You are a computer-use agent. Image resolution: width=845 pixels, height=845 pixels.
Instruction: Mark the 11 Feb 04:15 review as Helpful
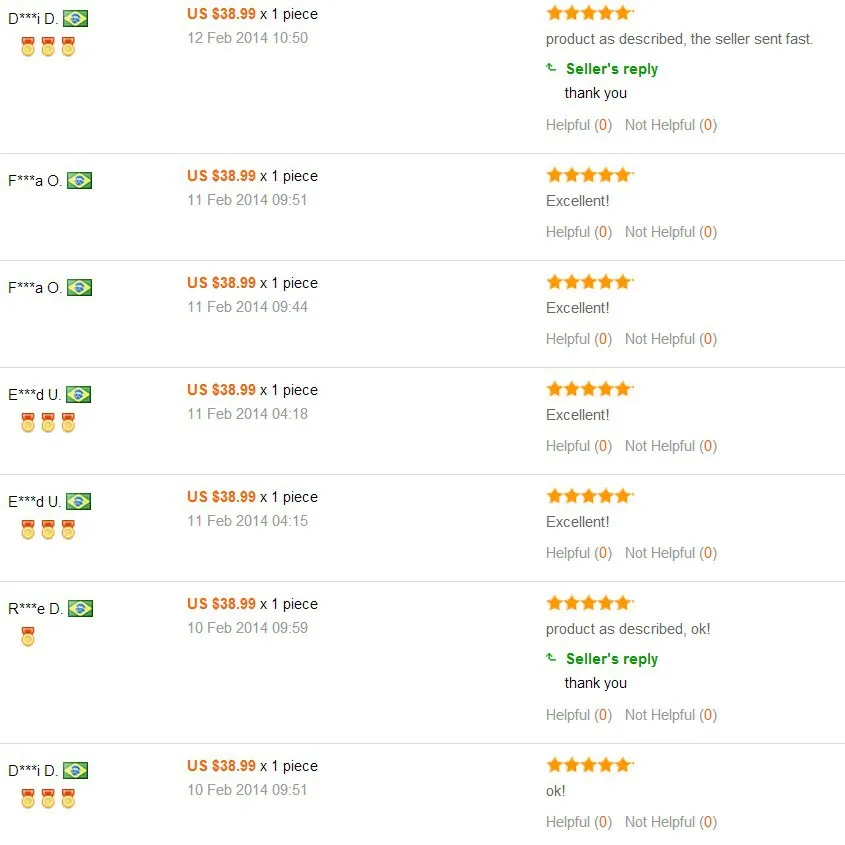pyautogui.click(x=579, y=553)
